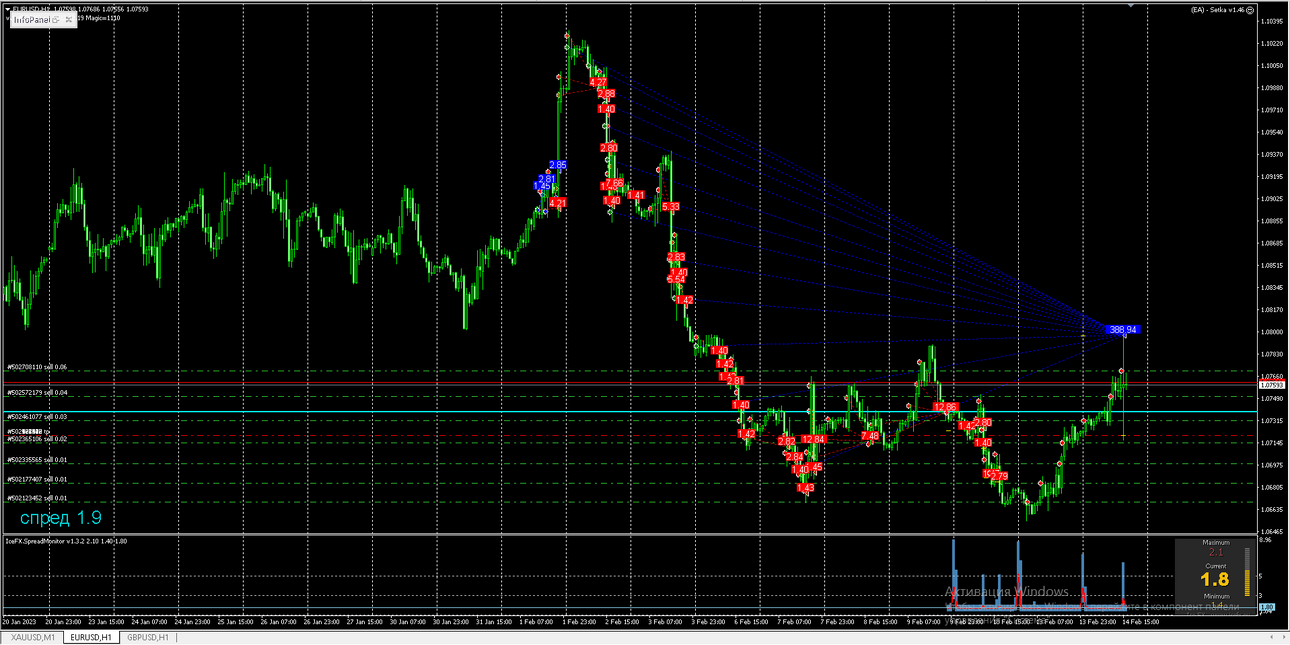The width and height of the screenshot is (1290, 645).
Task: Click the right tab-scroll arrow
Action: click(1283, 637)
